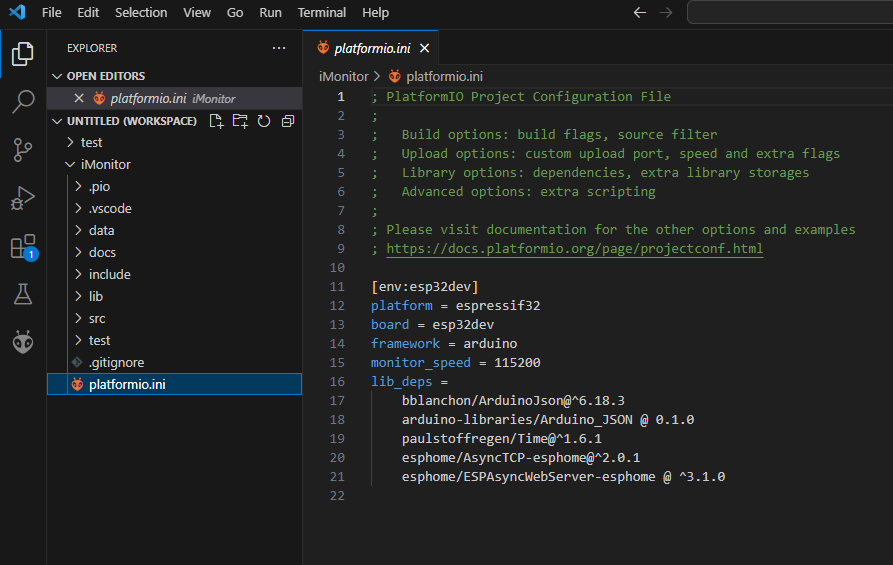
Task: Click New Folder icon in workspace header
Action: (x=240, y=121)
